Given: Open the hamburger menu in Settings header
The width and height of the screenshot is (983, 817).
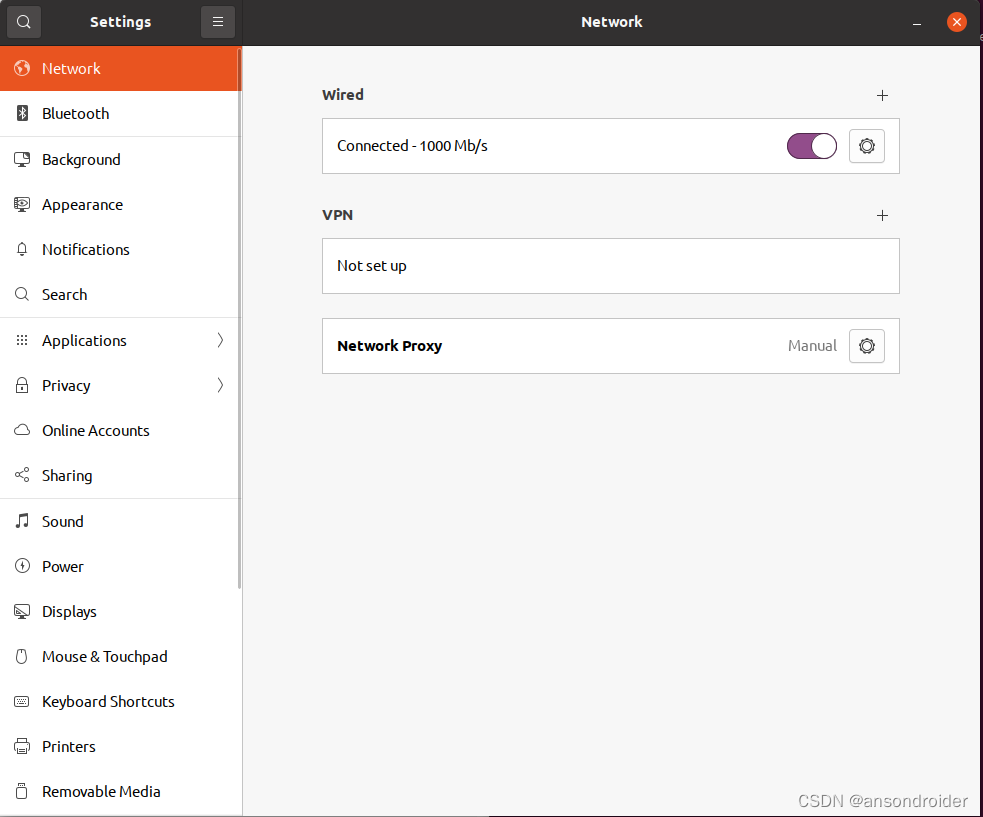Looking at the screenshot, I should point(218,22).
